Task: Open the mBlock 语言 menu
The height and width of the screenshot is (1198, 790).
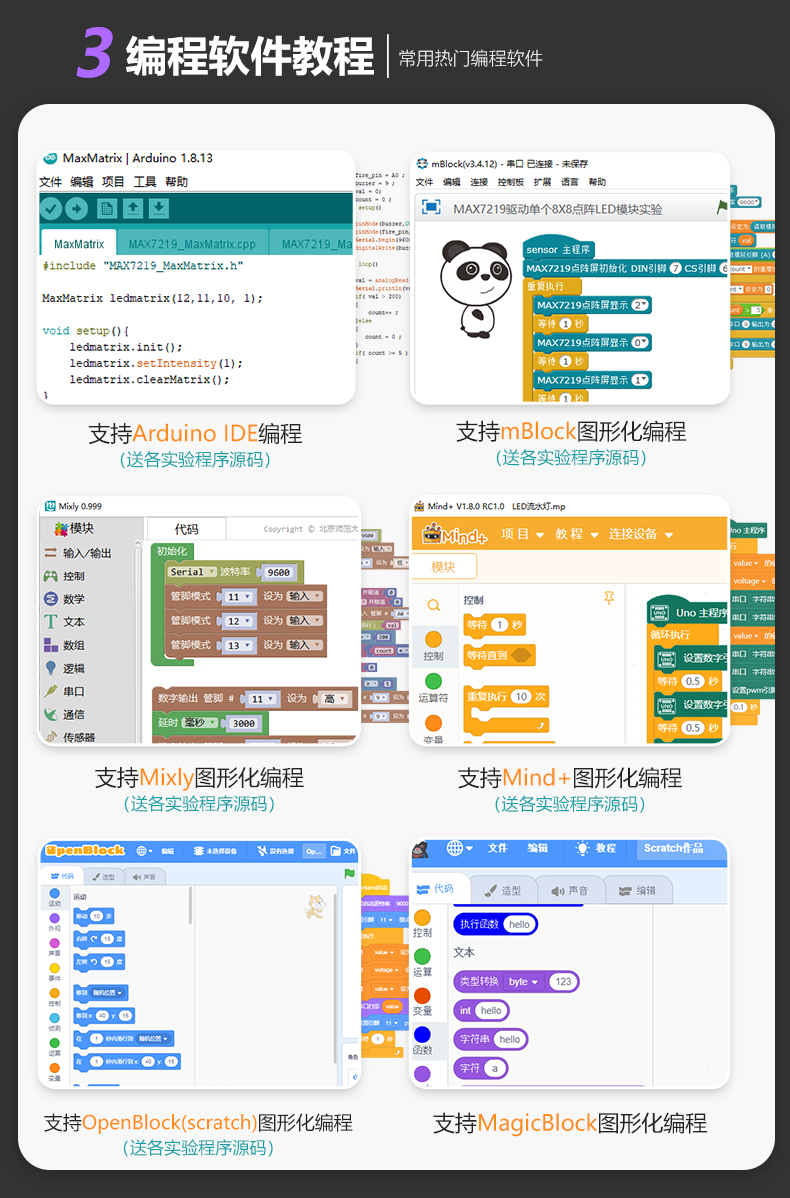Action: tap(569, 182)
